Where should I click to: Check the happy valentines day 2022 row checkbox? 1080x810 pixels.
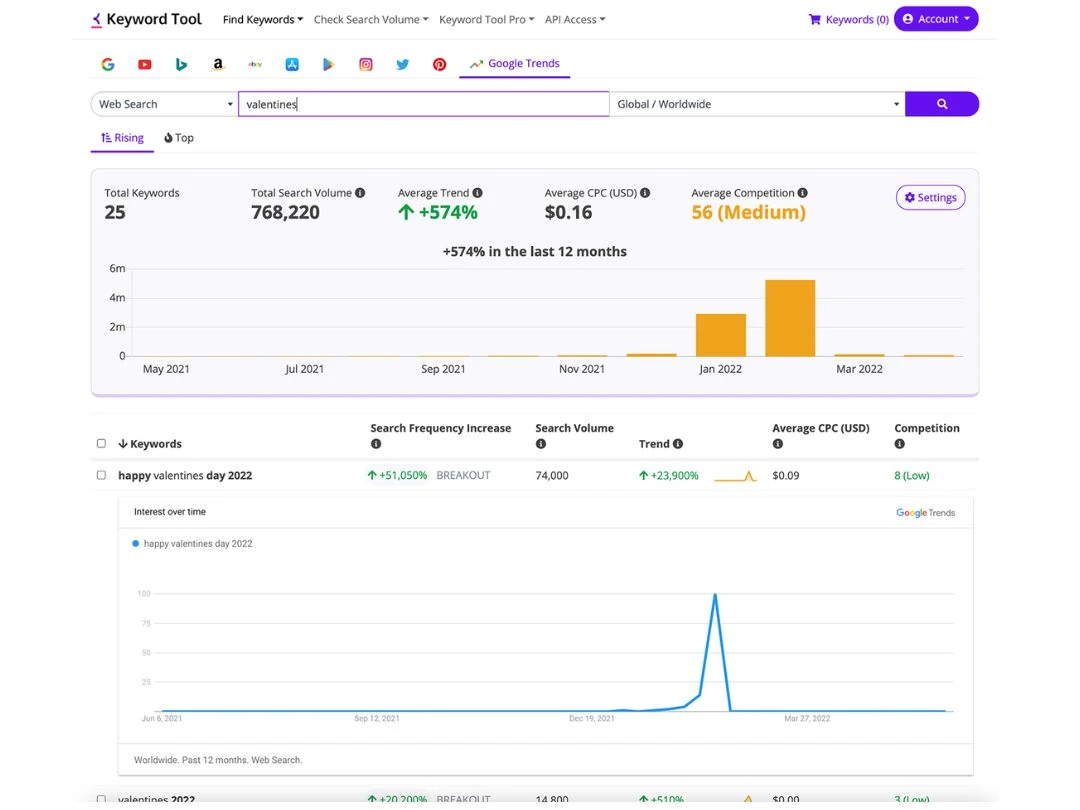[x=101, y=475]
